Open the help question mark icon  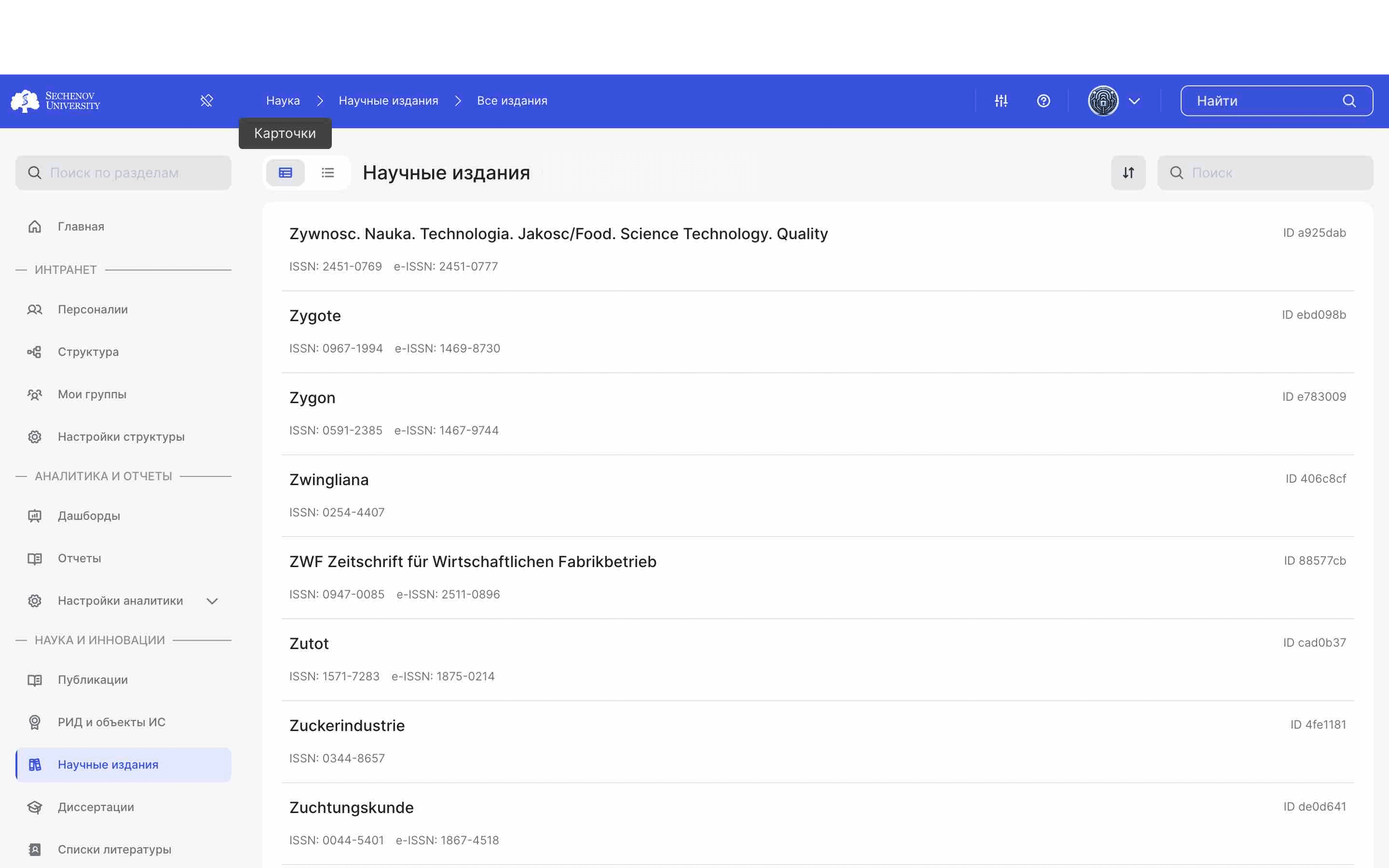pyautogui.click(x=1044, y=101)
